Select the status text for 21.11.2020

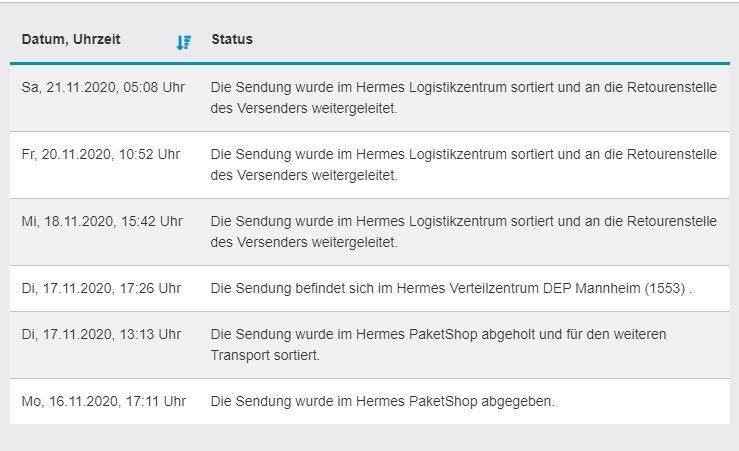(464, 98)
